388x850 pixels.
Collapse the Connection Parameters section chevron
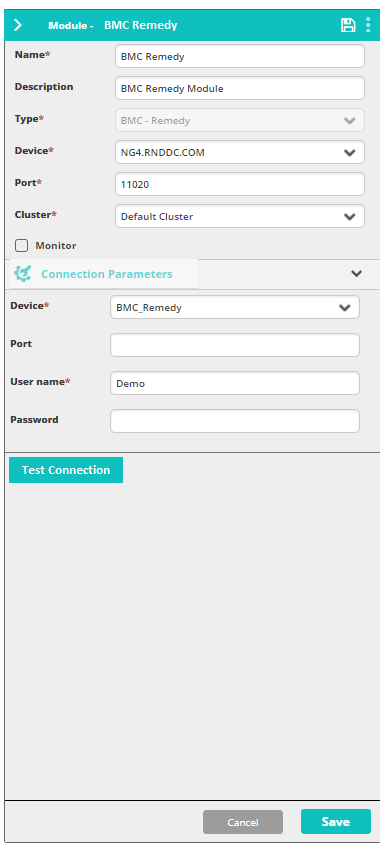coord(356,274)
